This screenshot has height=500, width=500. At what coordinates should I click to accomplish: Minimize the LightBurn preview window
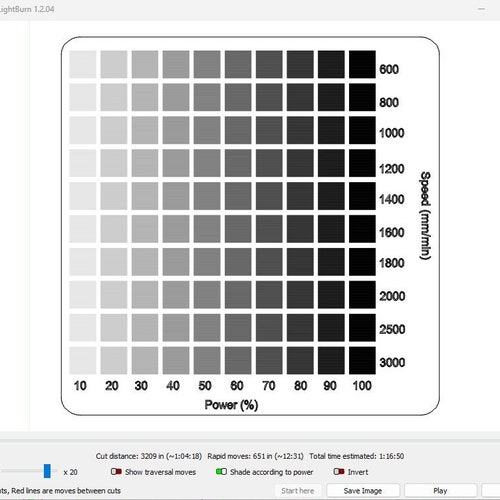pyautogui.click(x=481, y=9)
